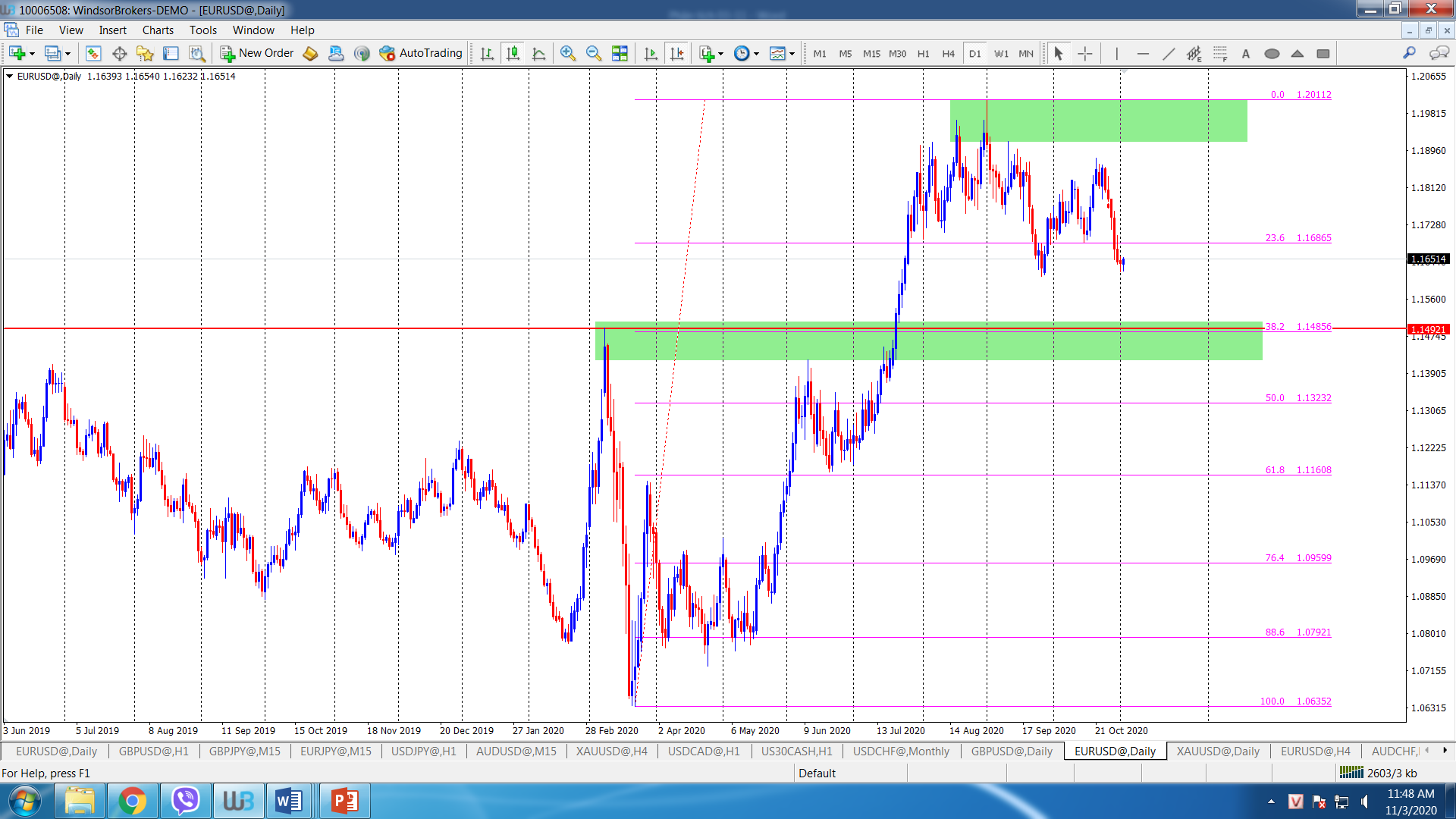
Task: Select the red horizontal line price label 1.14921
Action: [1429, 329]
